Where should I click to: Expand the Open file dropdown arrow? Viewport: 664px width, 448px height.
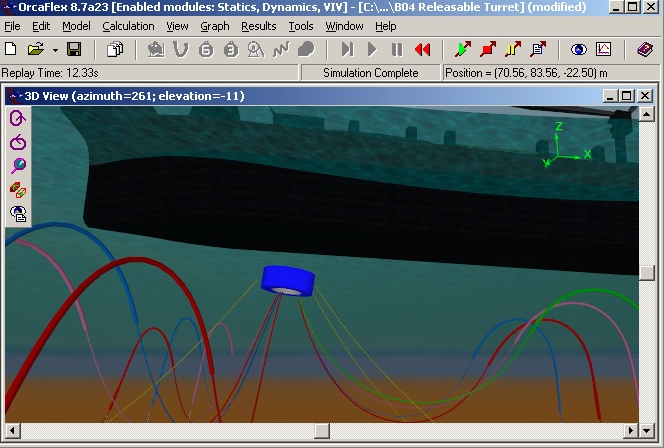pyautogui.click(x=55, y=50)
